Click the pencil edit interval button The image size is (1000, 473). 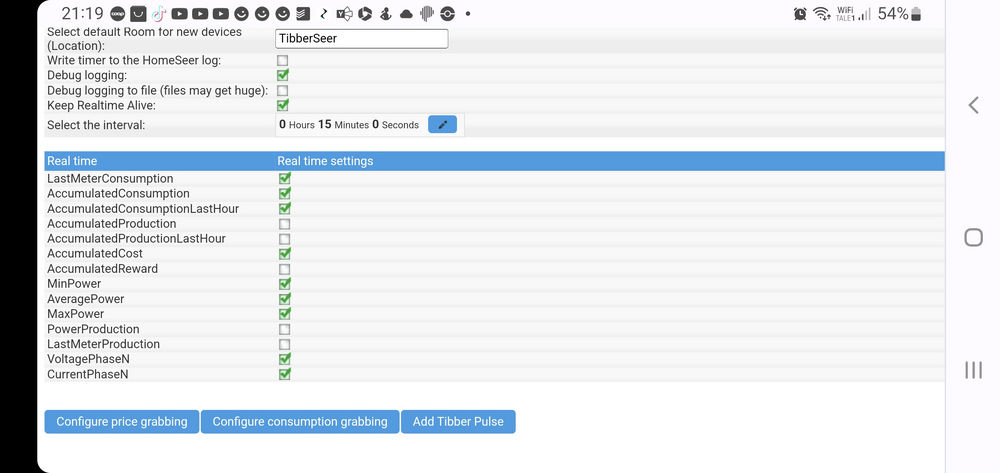coord(442,125)
